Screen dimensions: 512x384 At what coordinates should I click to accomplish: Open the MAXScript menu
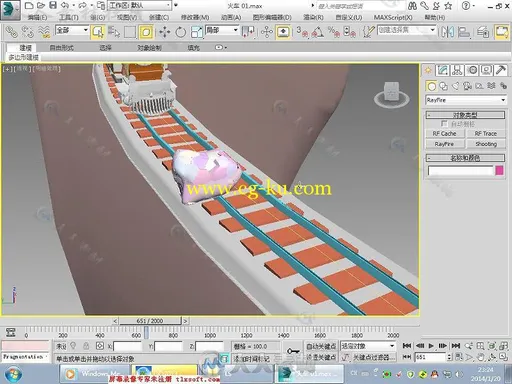[393, 17]
